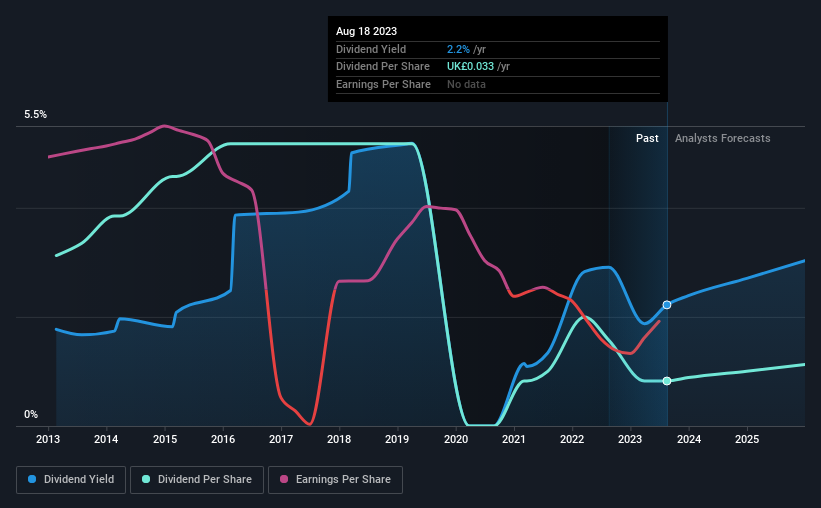The height and width of the screenshot is (508, 821).
Task: Click the 2019 x-axis label
Action: tap(397, 439)
